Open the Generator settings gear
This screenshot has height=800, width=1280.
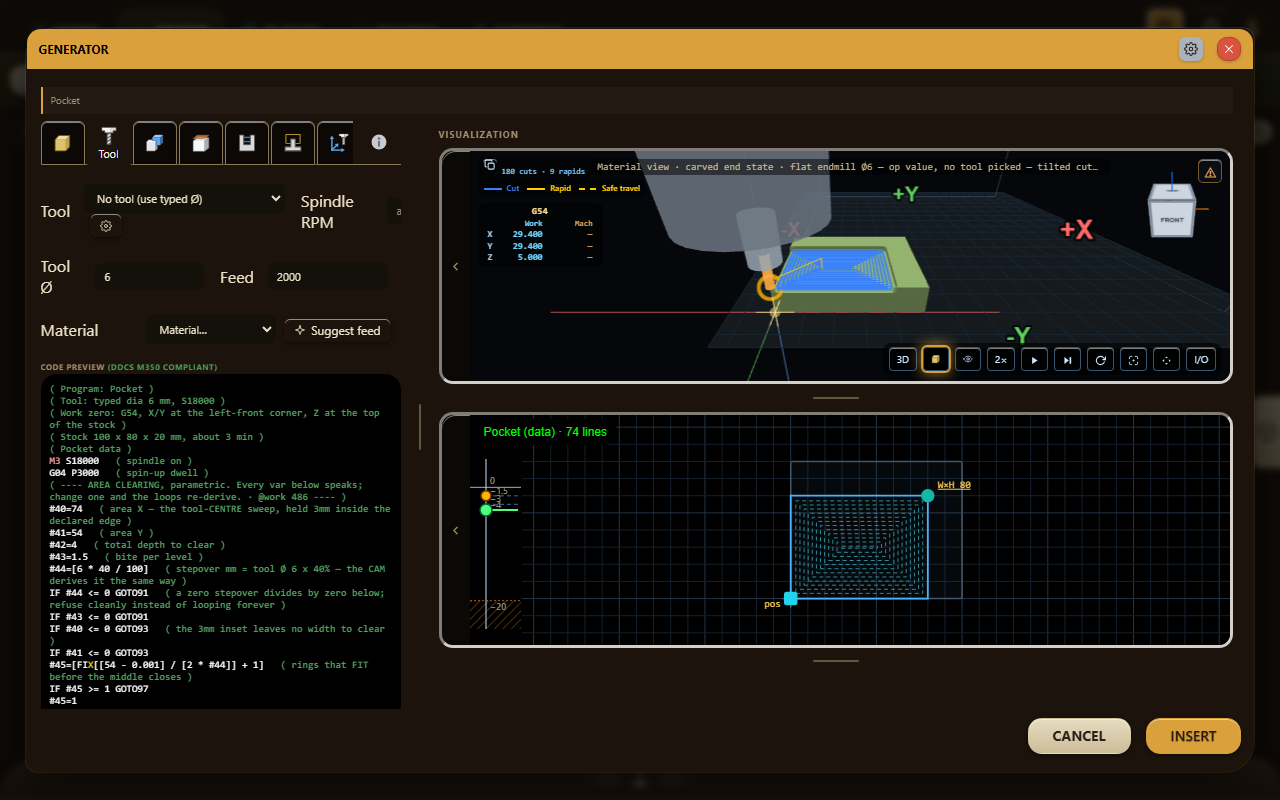[x=1191, y=49]
